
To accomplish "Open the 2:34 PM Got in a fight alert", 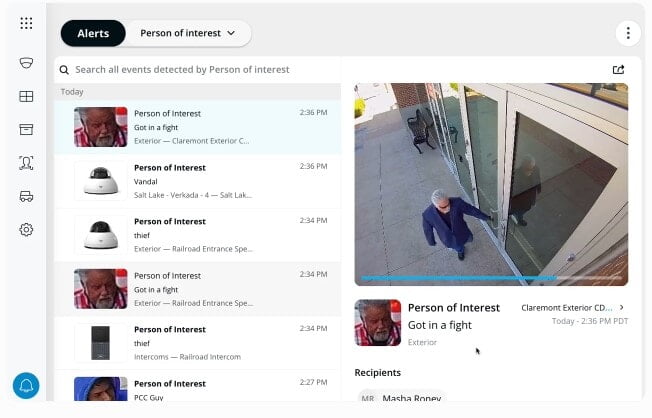I will click(198, 289).
